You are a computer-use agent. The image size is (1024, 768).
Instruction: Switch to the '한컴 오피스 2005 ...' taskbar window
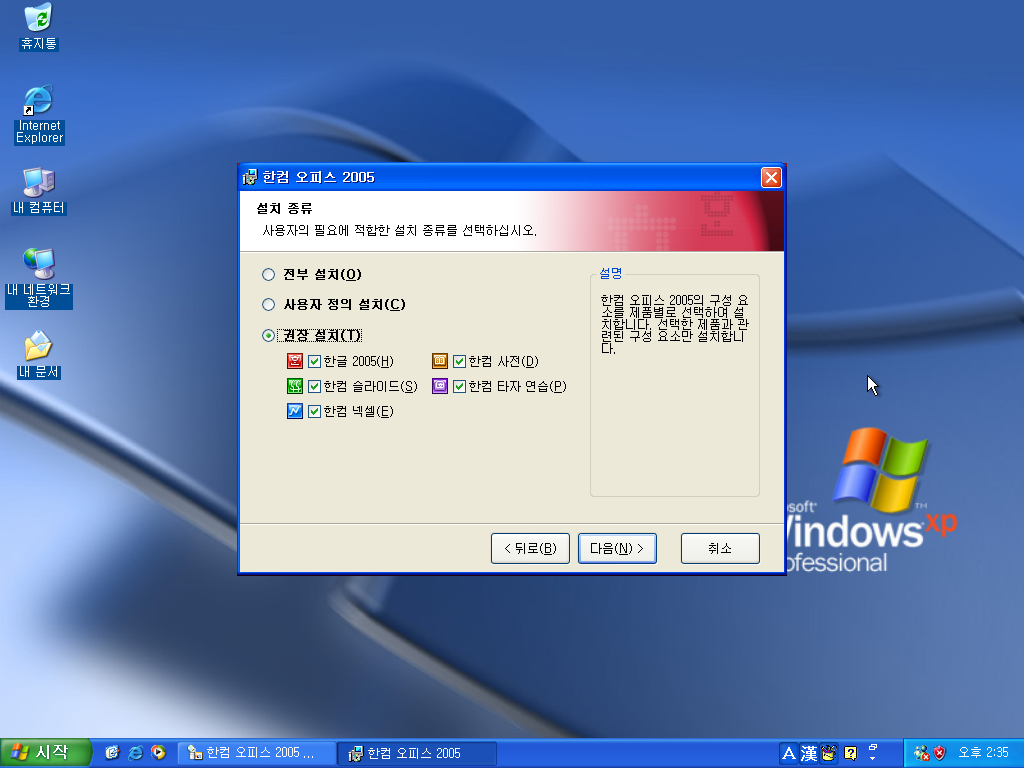point(257,753)
